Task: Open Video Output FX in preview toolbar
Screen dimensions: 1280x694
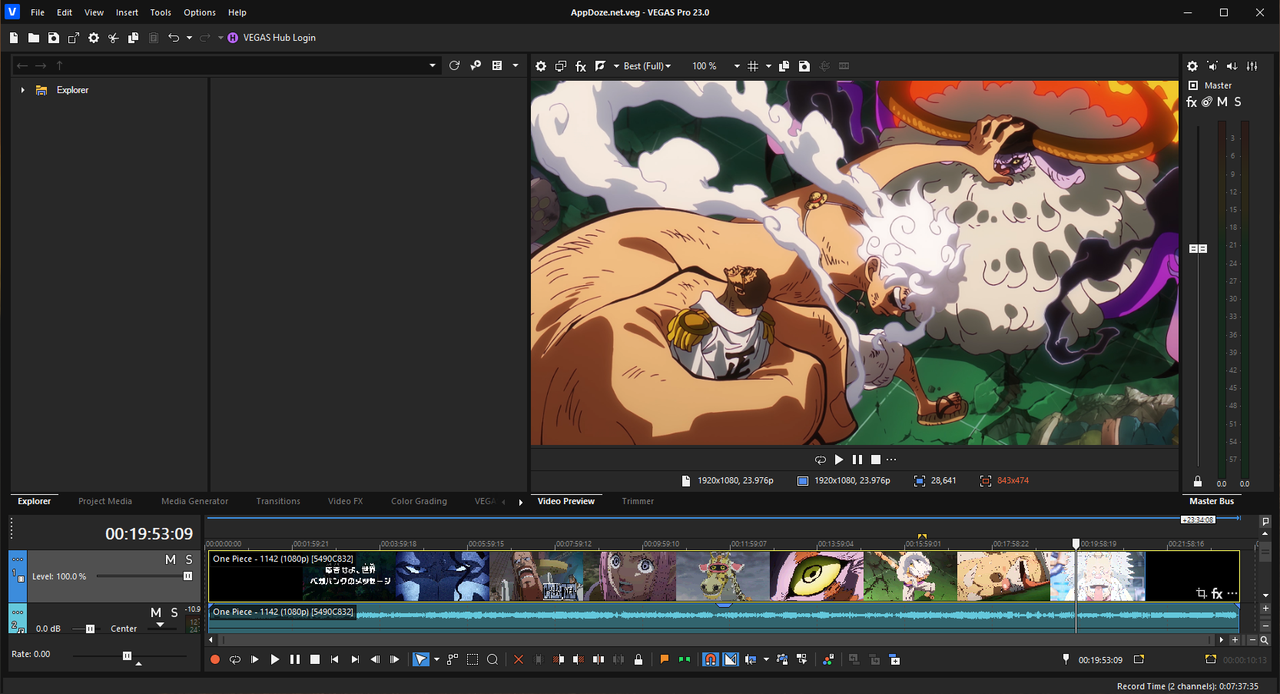Action: tap(581, 66)
